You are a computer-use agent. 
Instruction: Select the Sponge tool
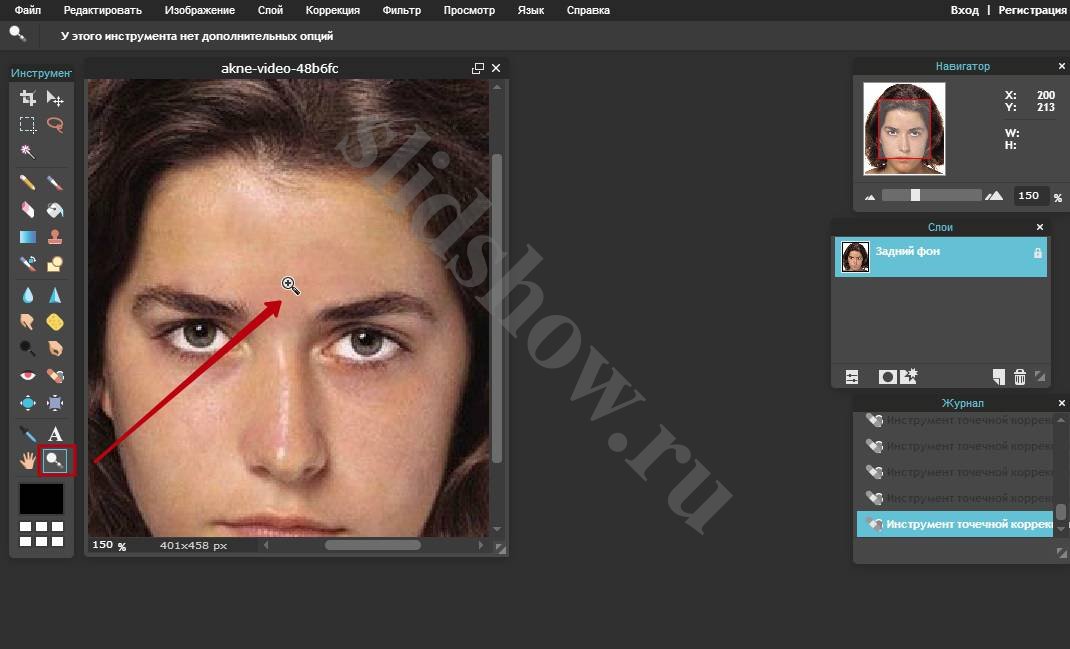tap(55, 321)
